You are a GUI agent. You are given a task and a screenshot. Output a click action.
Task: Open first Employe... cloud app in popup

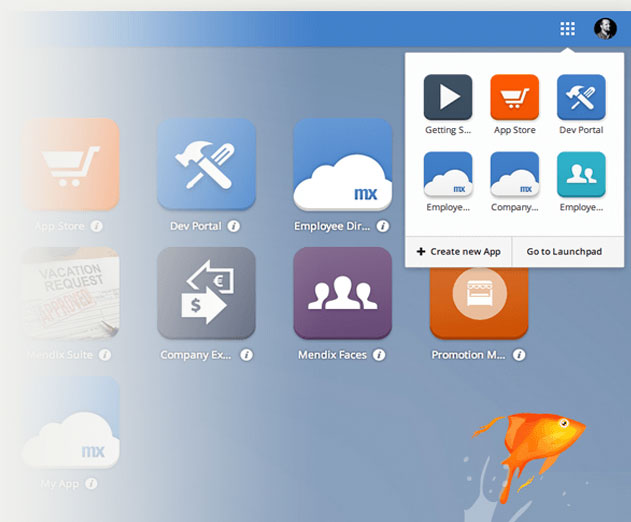pos(447,174)
